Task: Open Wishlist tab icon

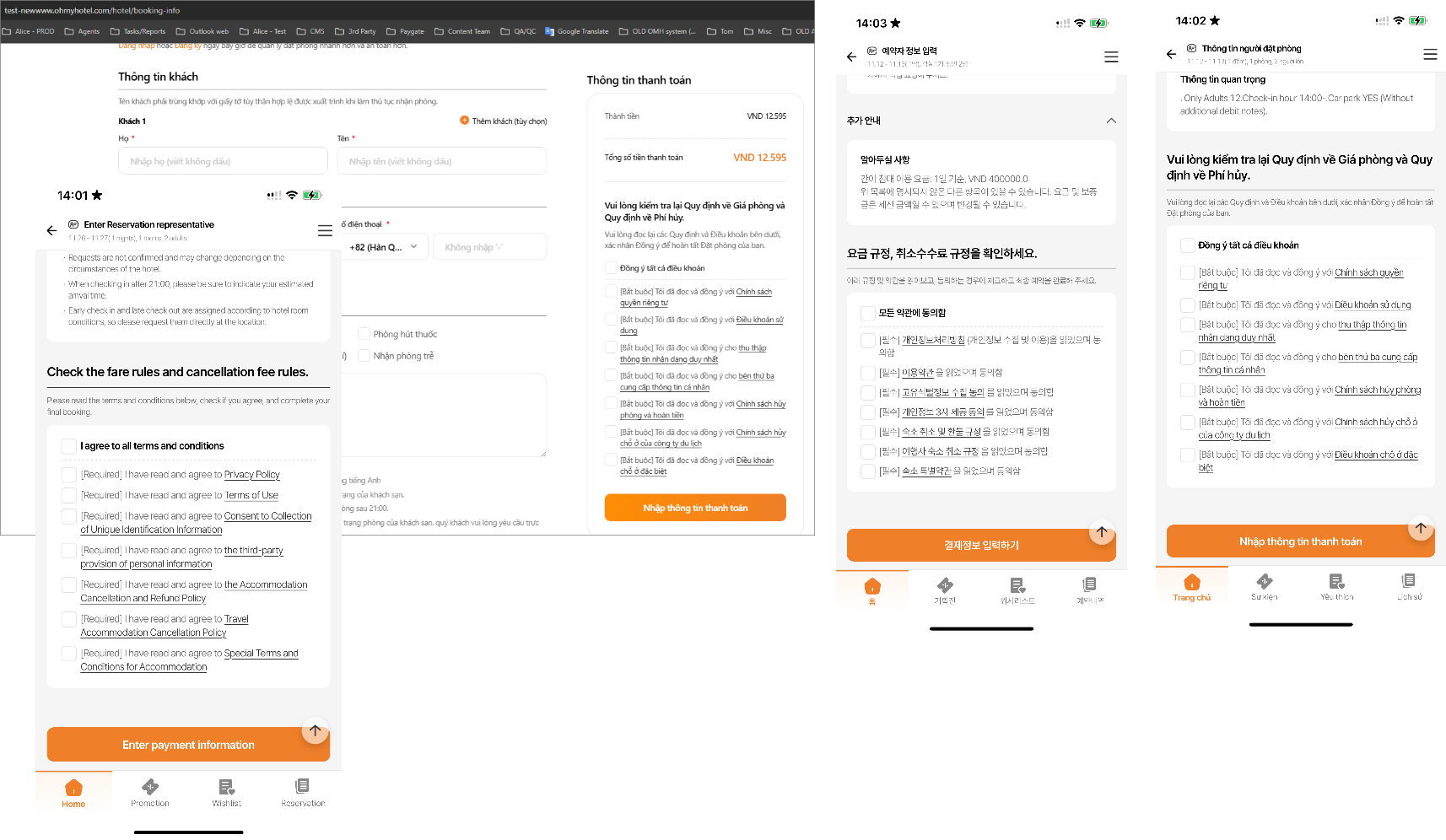Action: click(226, 787)
